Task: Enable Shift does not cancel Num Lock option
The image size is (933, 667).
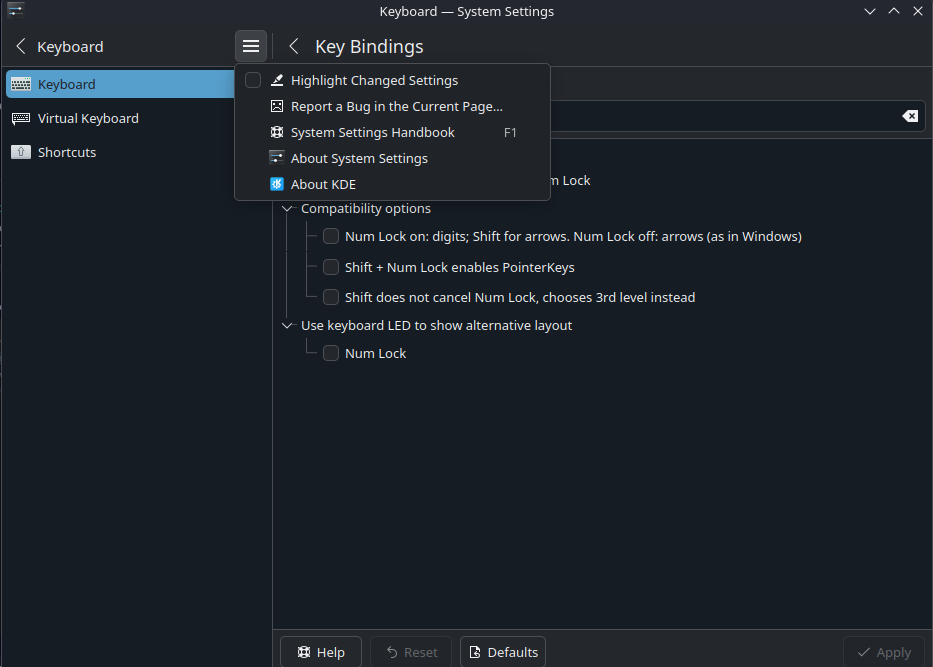Action: tap(331, 297)
